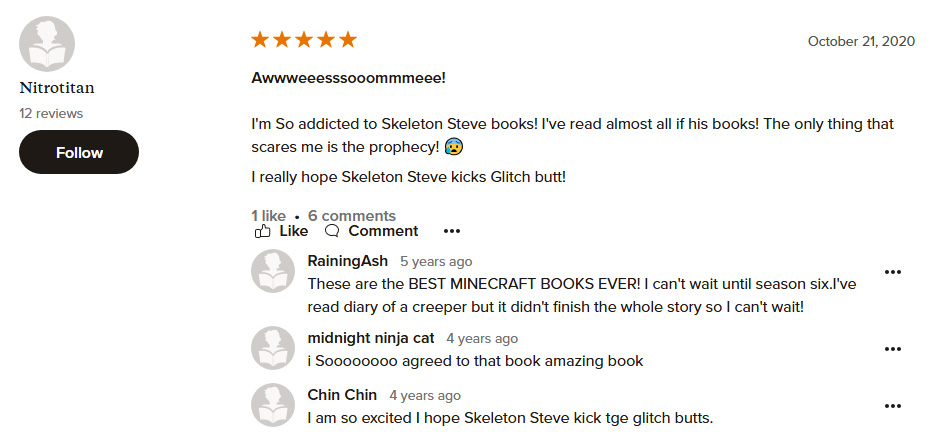Click the five-star rating
The width and height of the screenshot is (935, 446).
pos(304,40)
